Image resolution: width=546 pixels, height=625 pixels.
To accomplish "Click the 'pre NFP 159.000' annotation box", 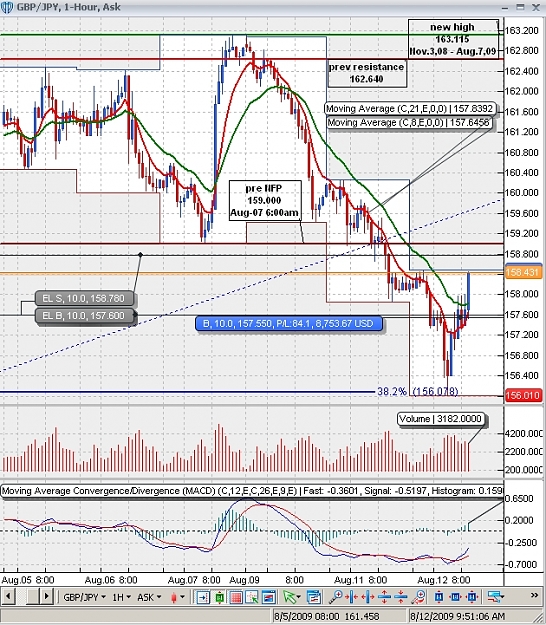I will (x=265, y=200).
